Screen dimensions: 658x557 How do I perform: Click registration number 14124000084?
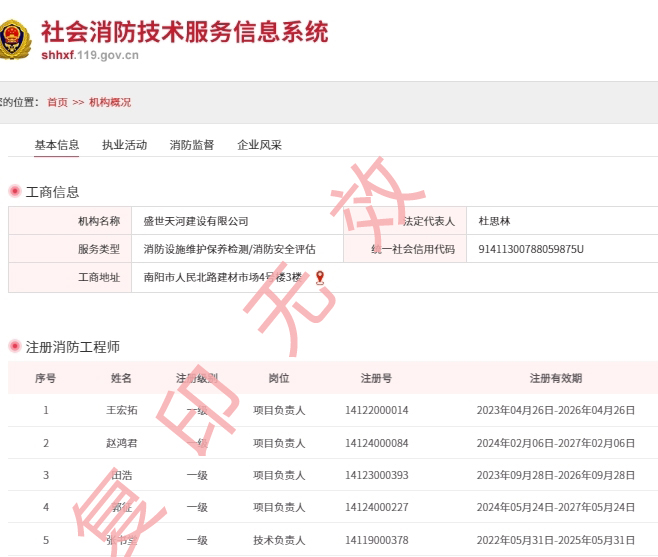(376, 443)
